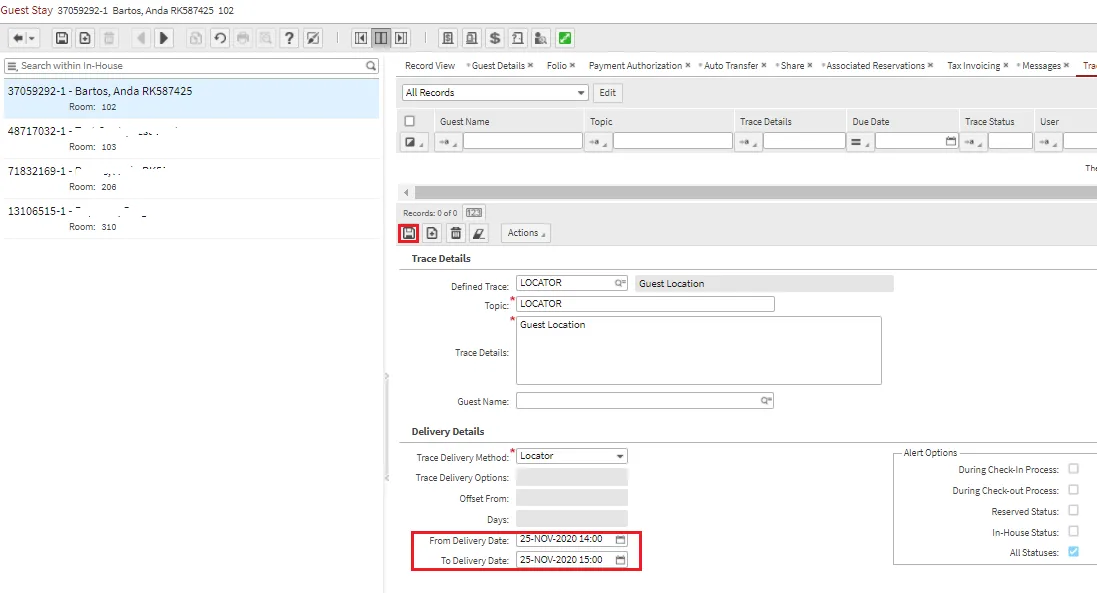This screenshot has width=1097, height=593.
Task: Check the In-House Status alert option
Action: [x=1073, y=531]
